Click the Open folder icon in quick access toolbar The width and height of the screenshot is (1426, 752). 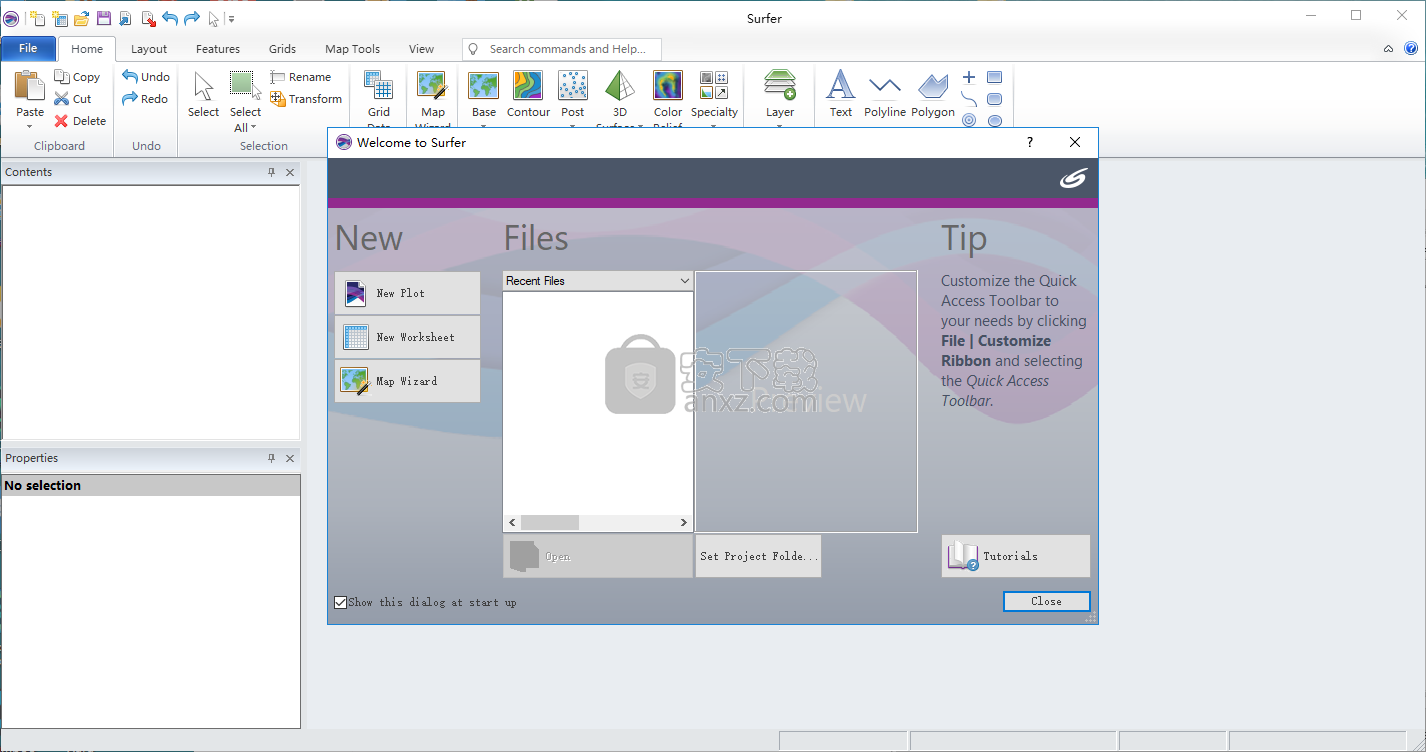82,18
